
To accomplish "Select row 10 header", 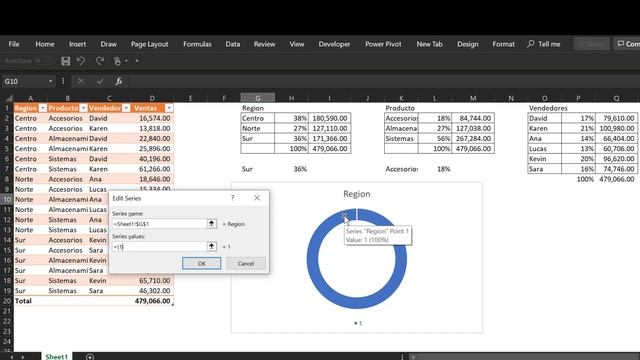I will pos(7,199).
